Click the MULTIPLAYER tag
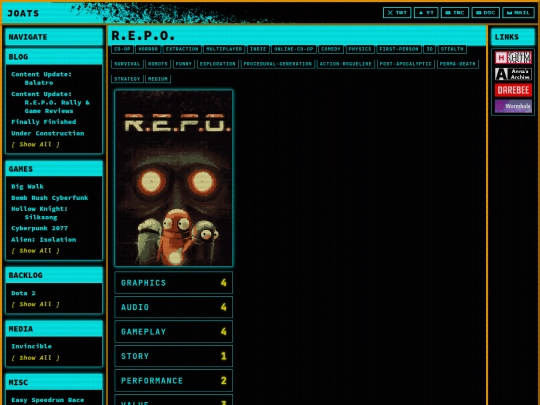Image resolution: width=540 pixels, height=405 pixels. tap(224, 49)
